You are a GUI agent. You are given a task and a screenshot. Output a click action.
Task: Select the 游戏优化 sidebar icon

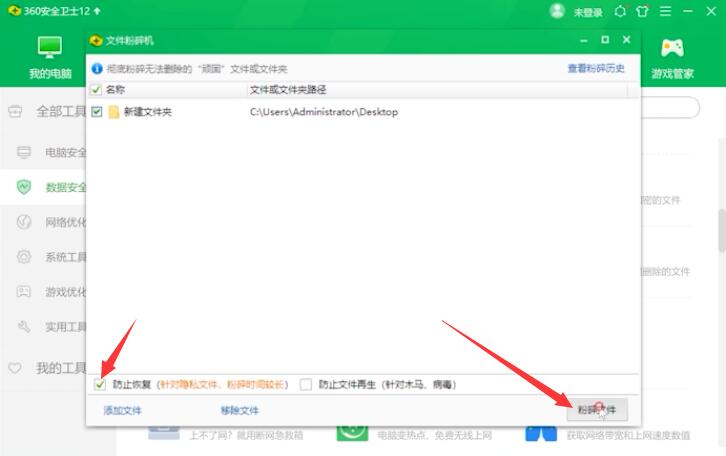24,291
